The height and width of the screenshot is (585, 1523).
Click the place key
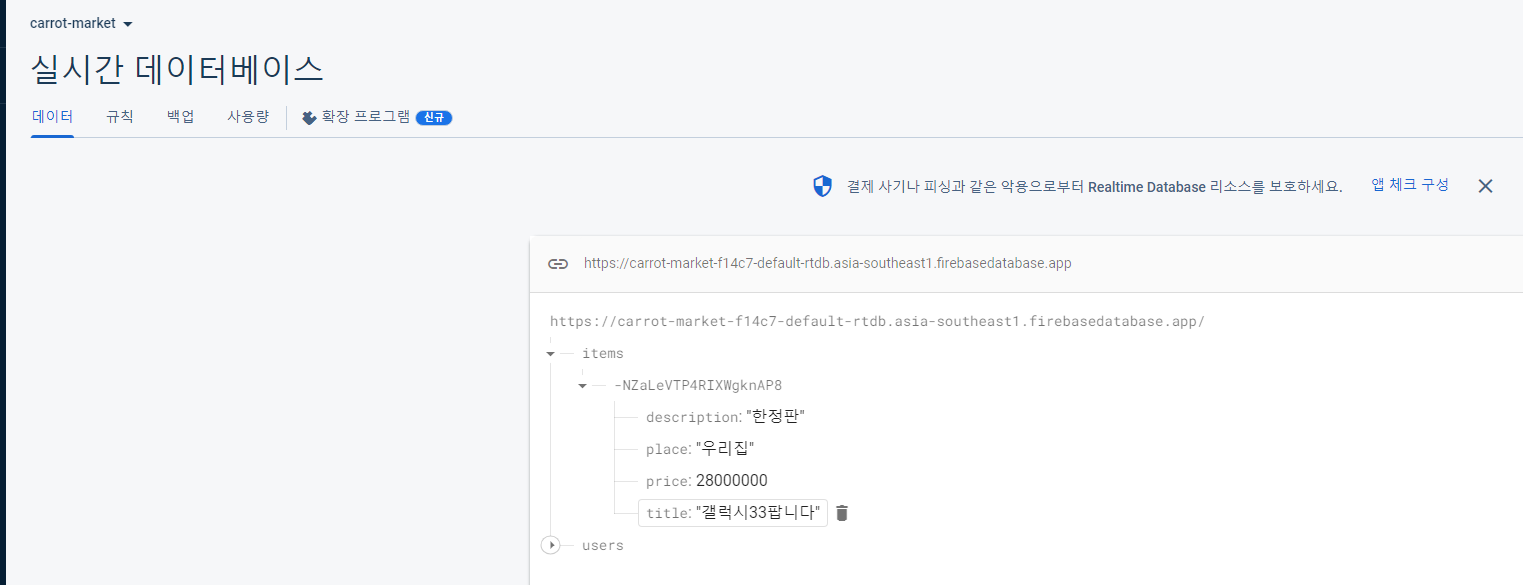(668, 449)
